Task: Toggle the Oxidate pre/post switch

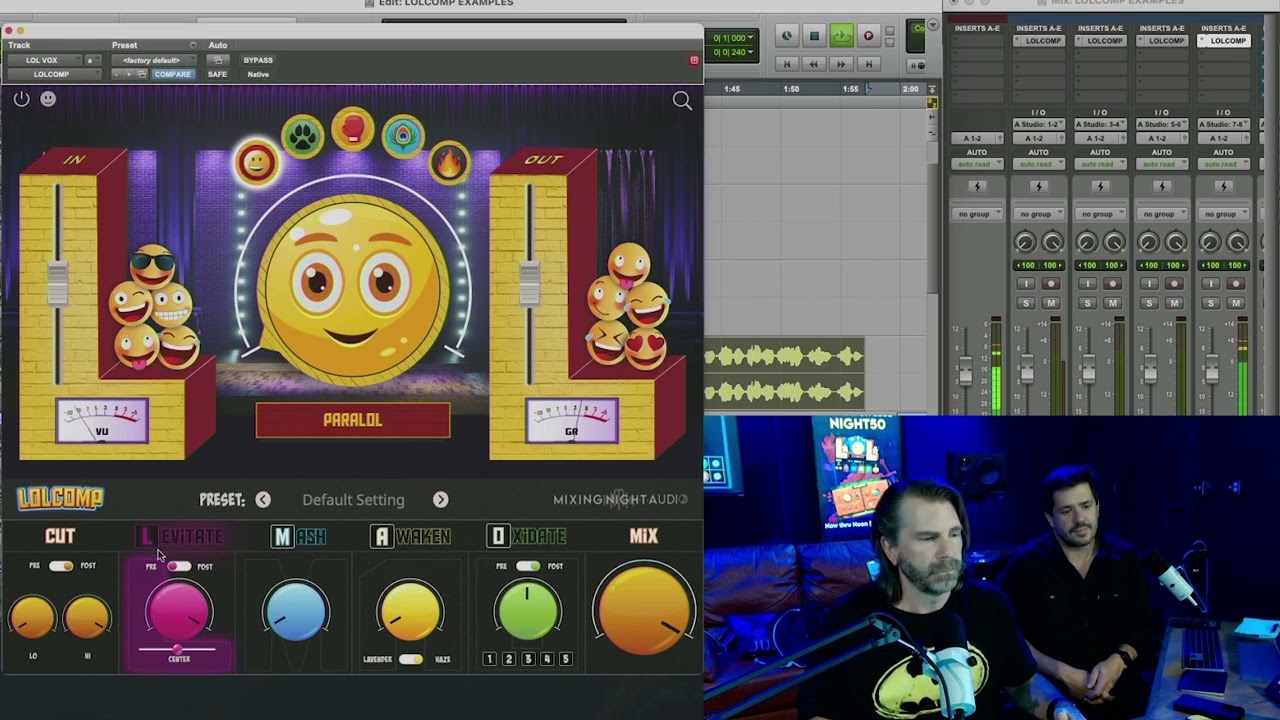Action: tap(528, 566)
